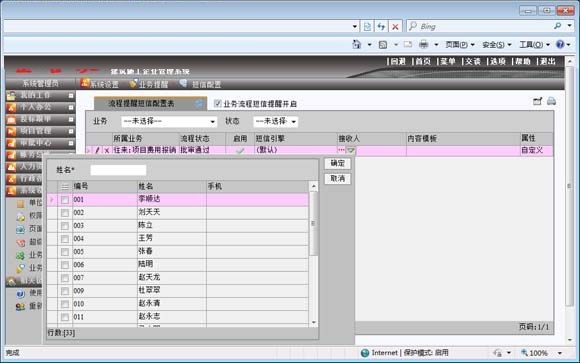580x363 pixels.
Task: Click the 取消 button
Action: click(x=337, y=179)
